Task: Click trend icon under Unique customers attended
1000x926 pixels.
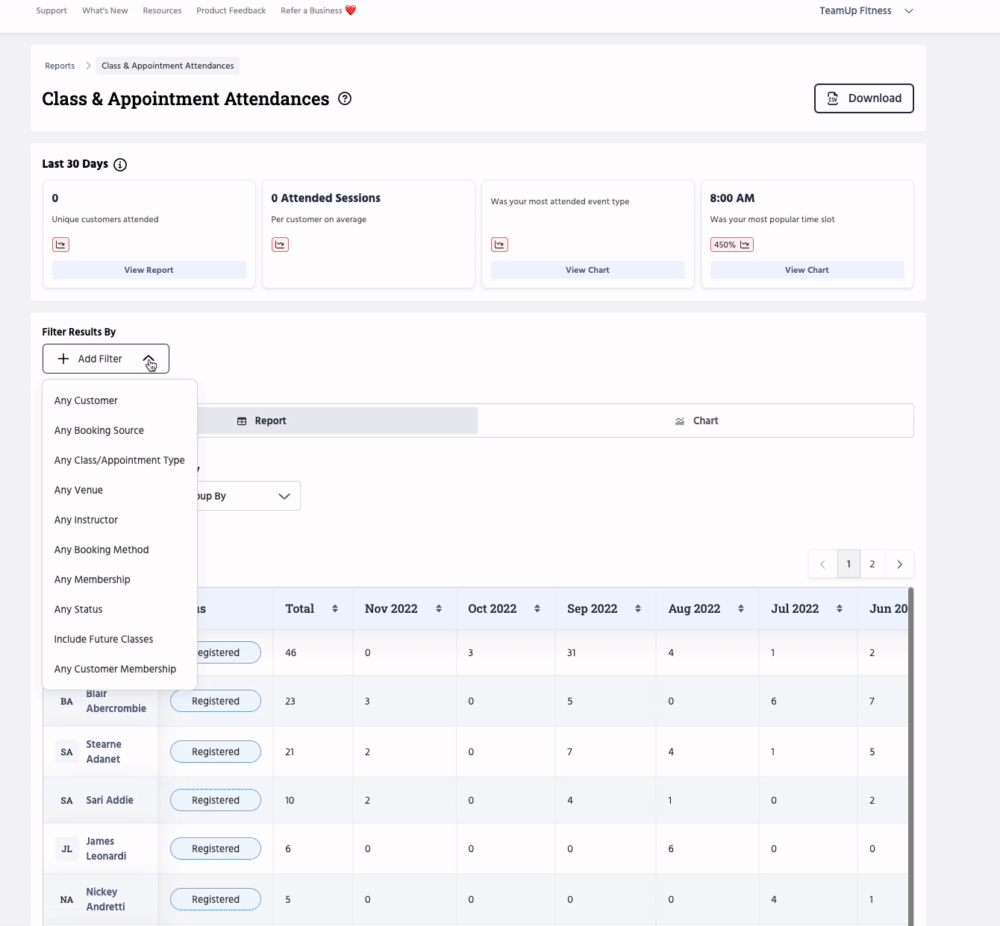Action: (61, 245)
